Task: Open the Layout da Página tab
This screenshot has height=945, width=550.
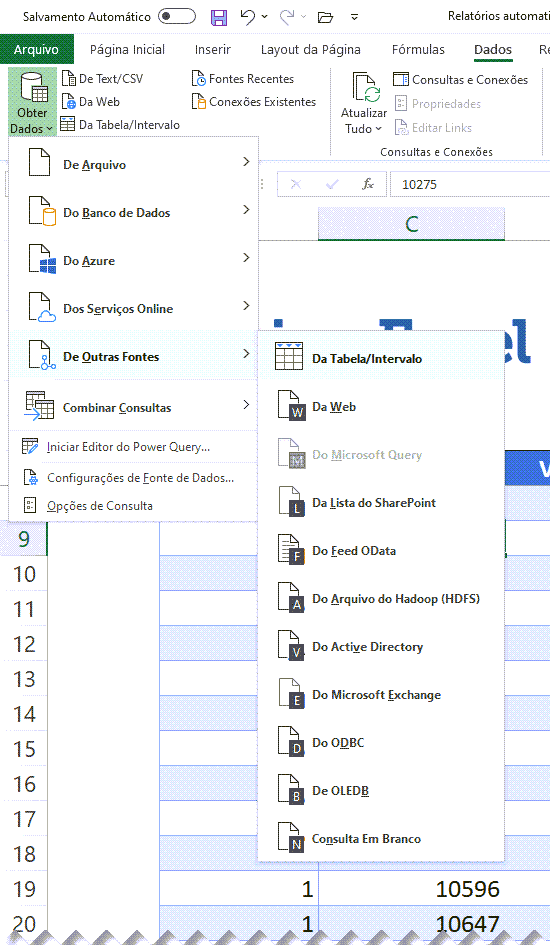Action: point(310,49)
